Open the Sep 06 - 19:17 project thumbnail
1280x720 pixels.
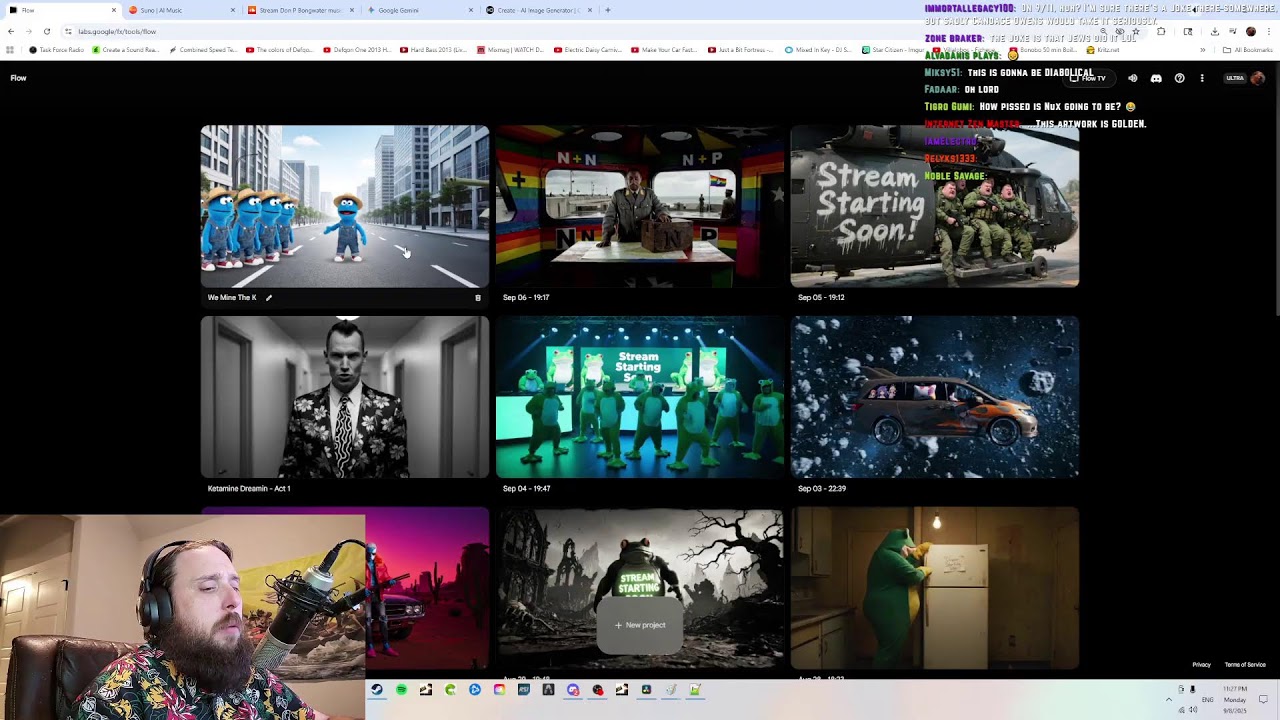[x=640, y=206]
